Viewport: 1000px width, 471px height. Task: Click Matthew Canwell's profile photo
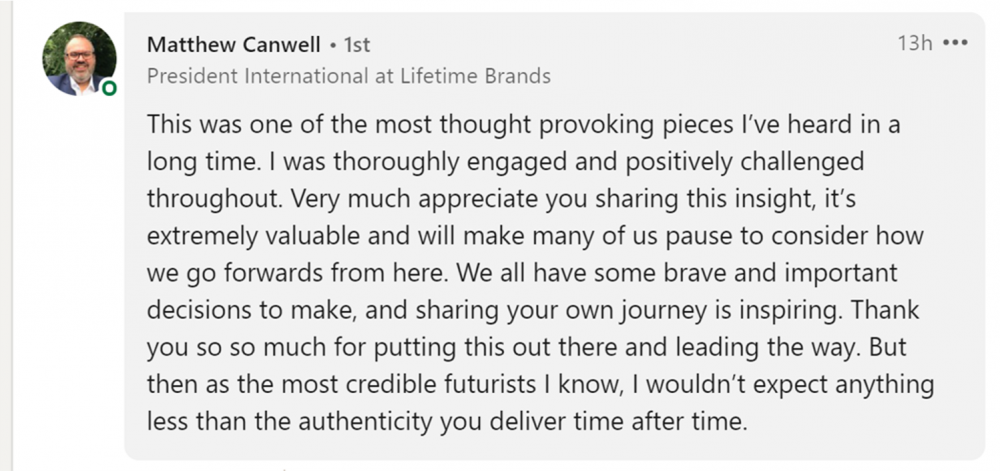tap(79, 59)
